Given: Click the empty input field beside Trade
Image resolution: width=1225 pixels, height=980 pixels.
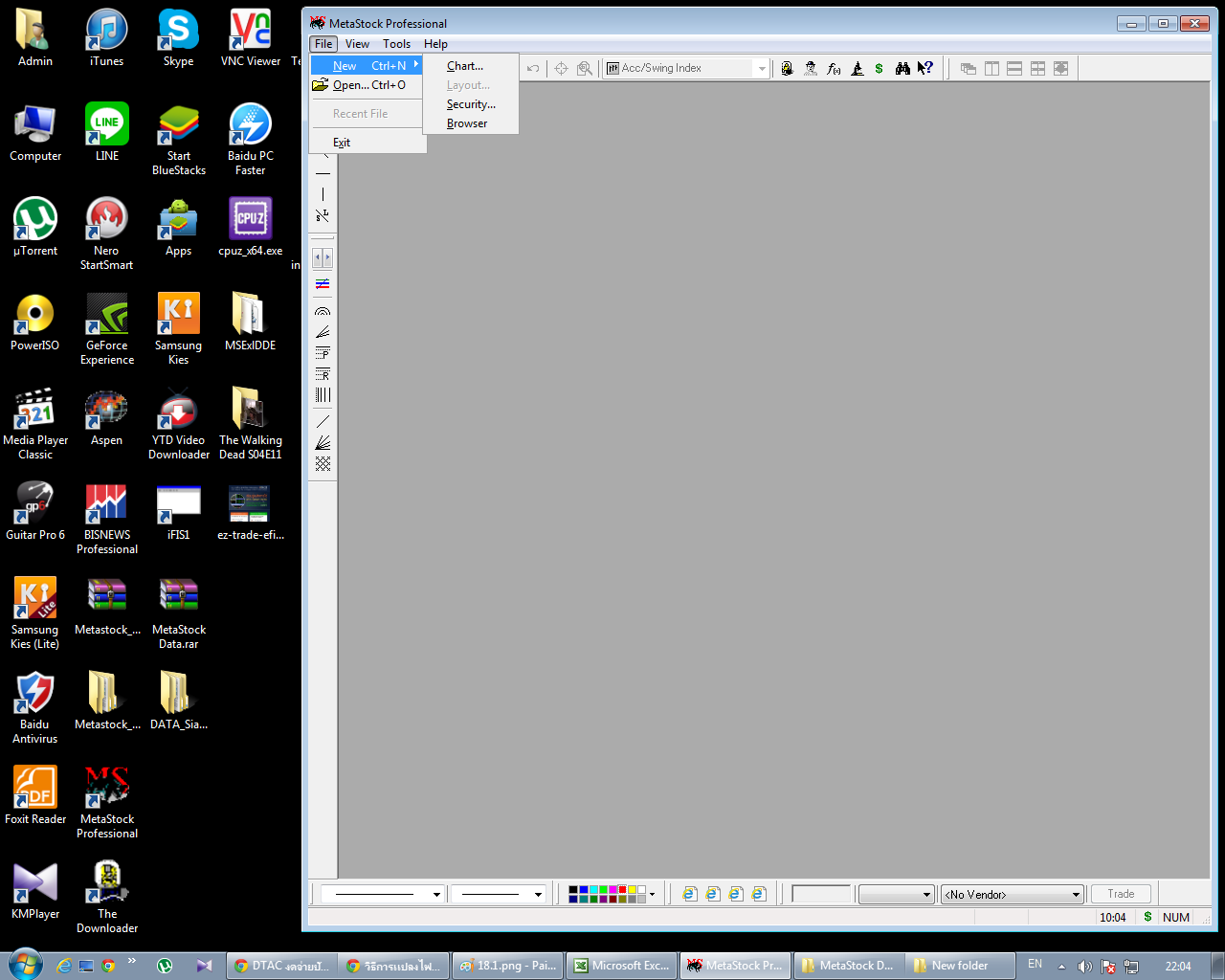Looking at the screenshot, I should 821,894.
